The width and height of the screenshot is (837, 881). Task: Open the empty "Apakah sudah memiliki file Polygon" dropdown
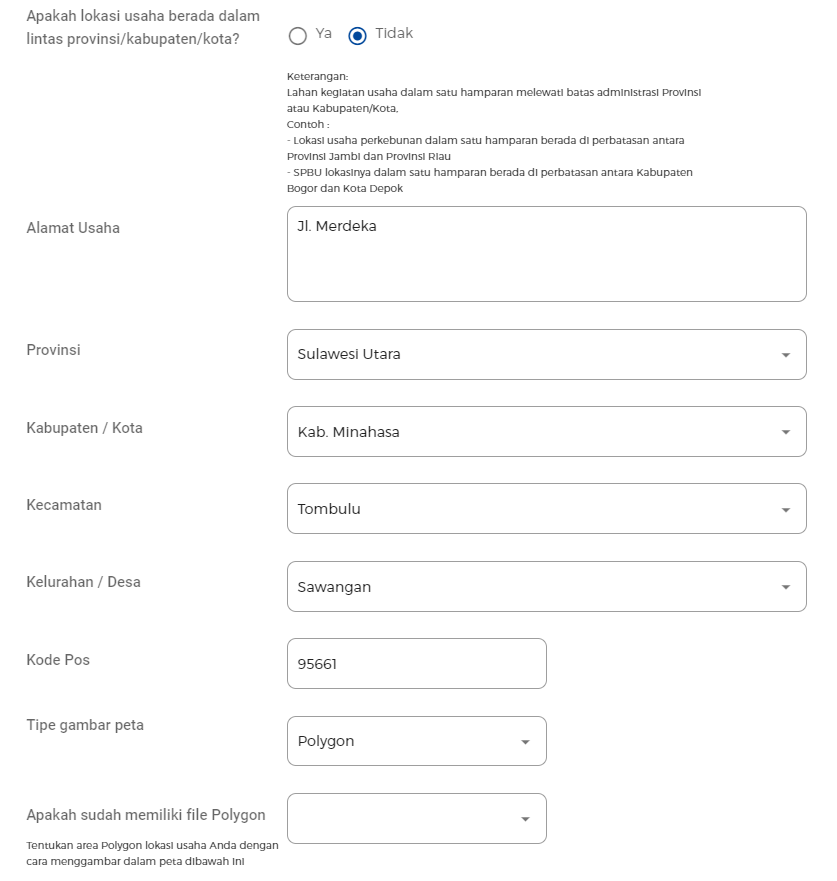(x=417, y=819)
